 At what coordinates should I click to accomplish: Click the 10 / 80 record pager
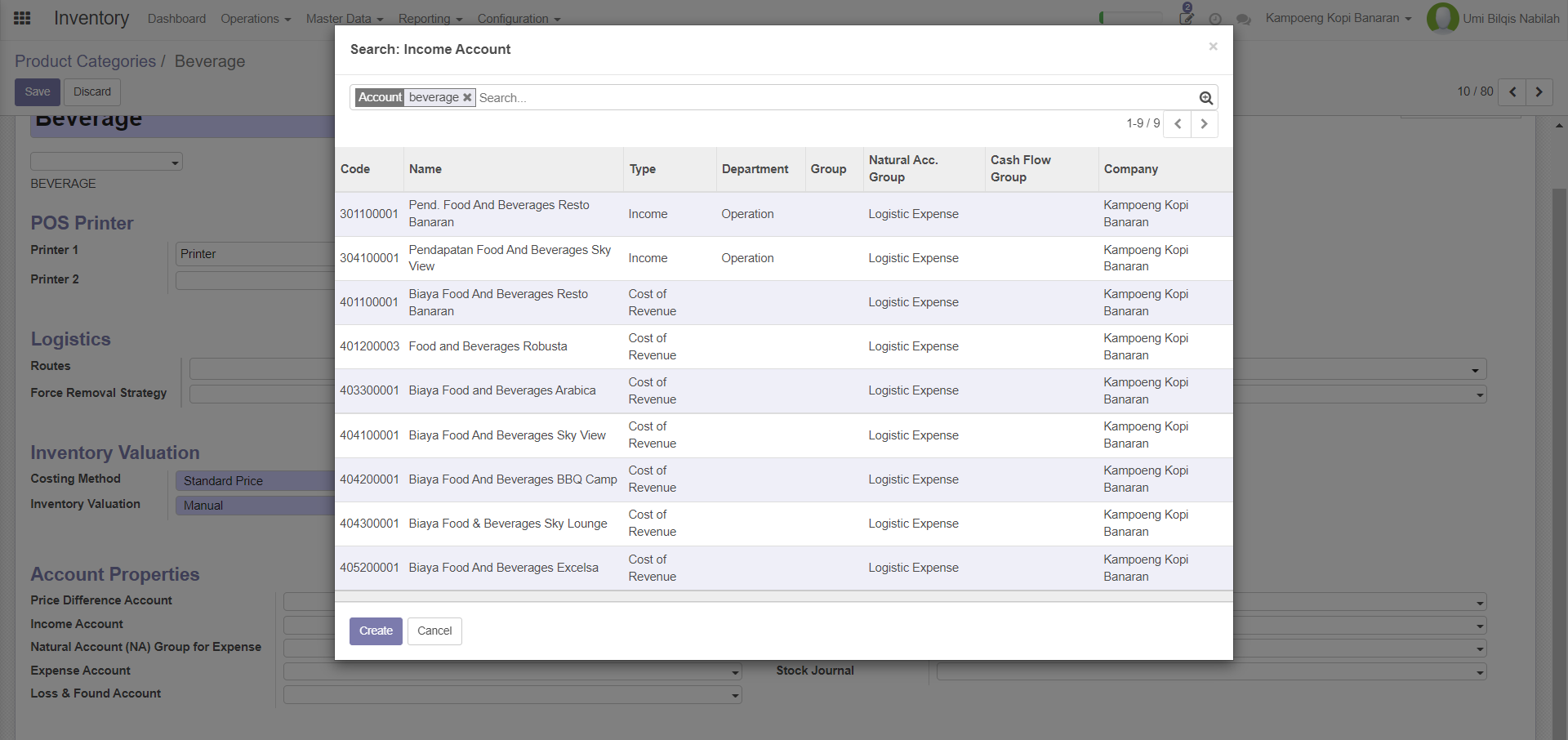(x=1475, y=91)
